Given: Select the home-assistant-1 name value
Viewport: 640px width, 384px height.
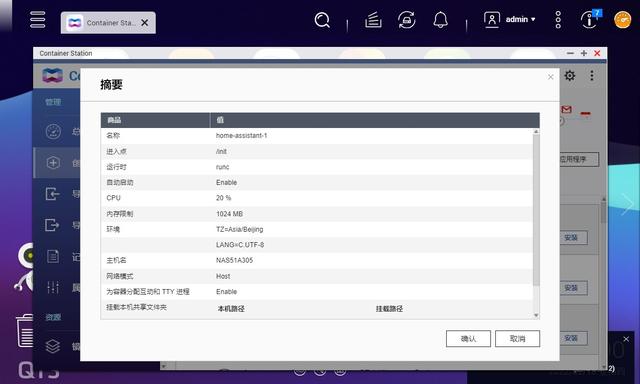Looking at the screenshot, I should pos(242,135).
